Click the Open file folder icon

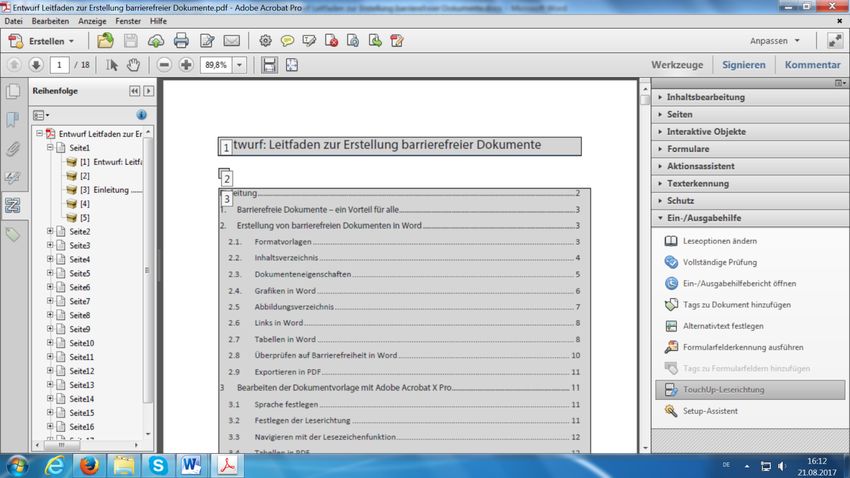pyautogui.click(x=105, y=41)
